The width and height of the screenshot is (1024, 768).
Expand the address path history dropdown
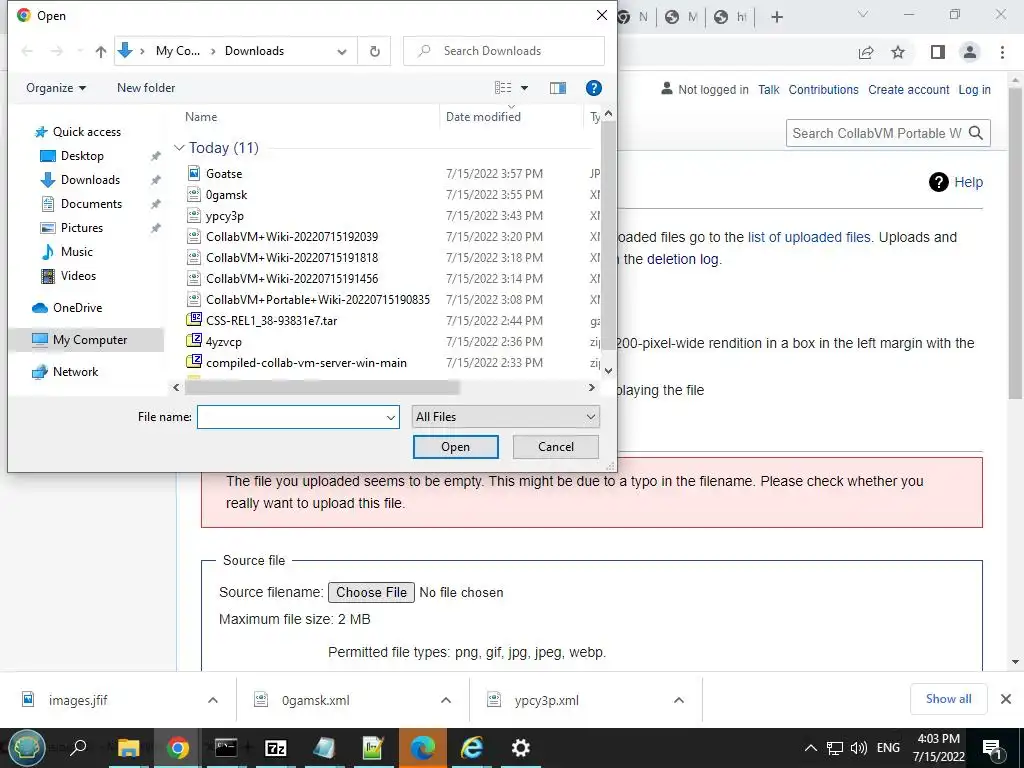click(x=342, y=51)
